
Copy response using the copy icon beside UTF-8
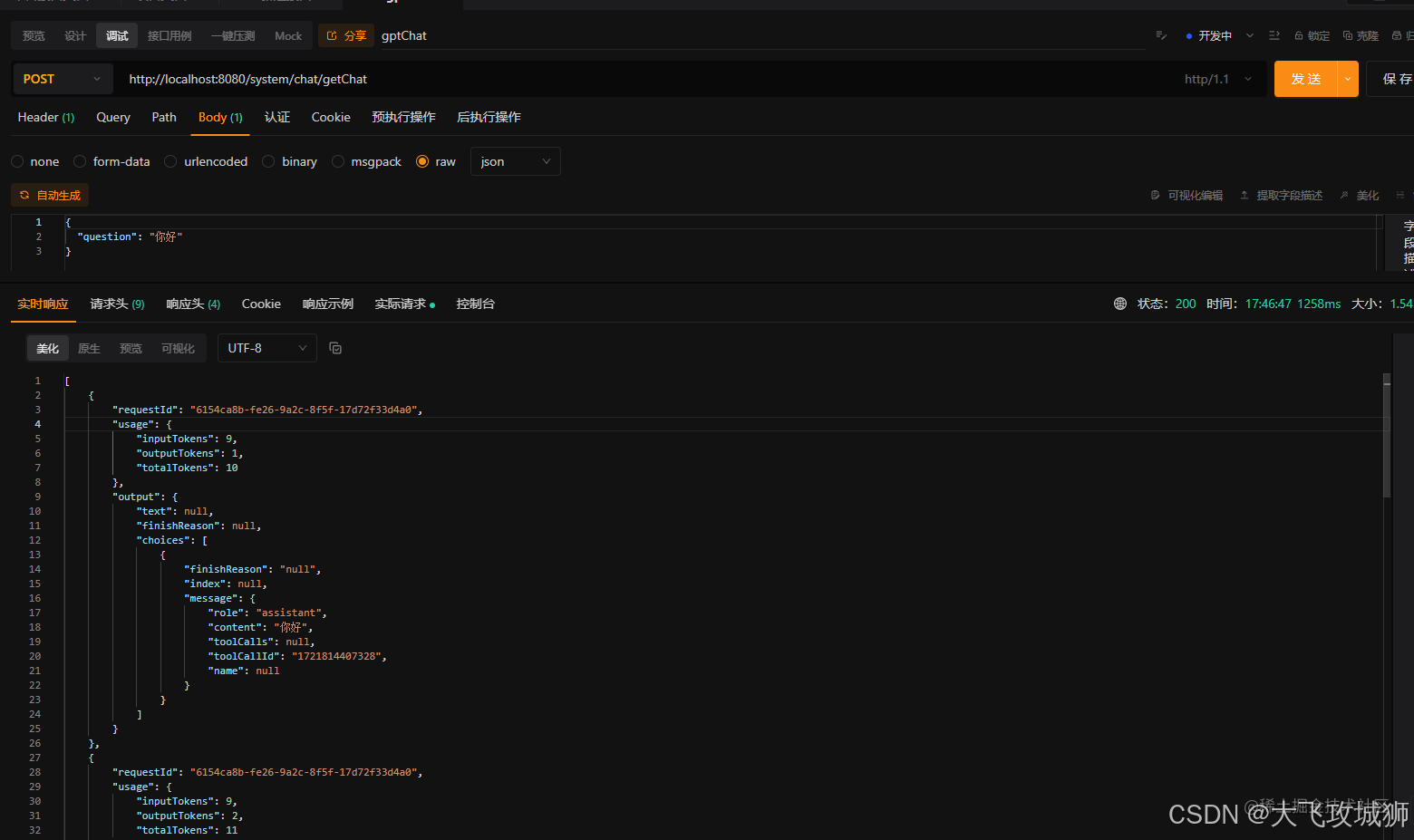(335, 348)
